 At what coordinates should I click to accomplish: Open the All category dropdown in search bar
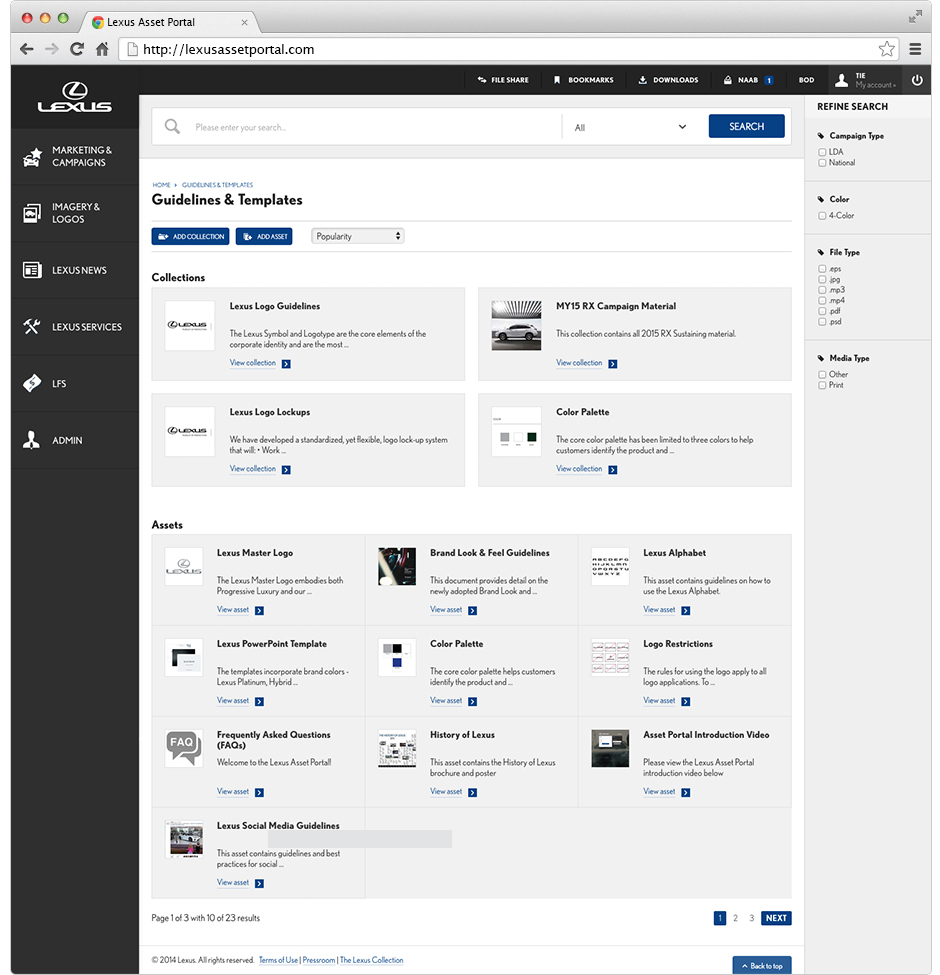[630, 127]
